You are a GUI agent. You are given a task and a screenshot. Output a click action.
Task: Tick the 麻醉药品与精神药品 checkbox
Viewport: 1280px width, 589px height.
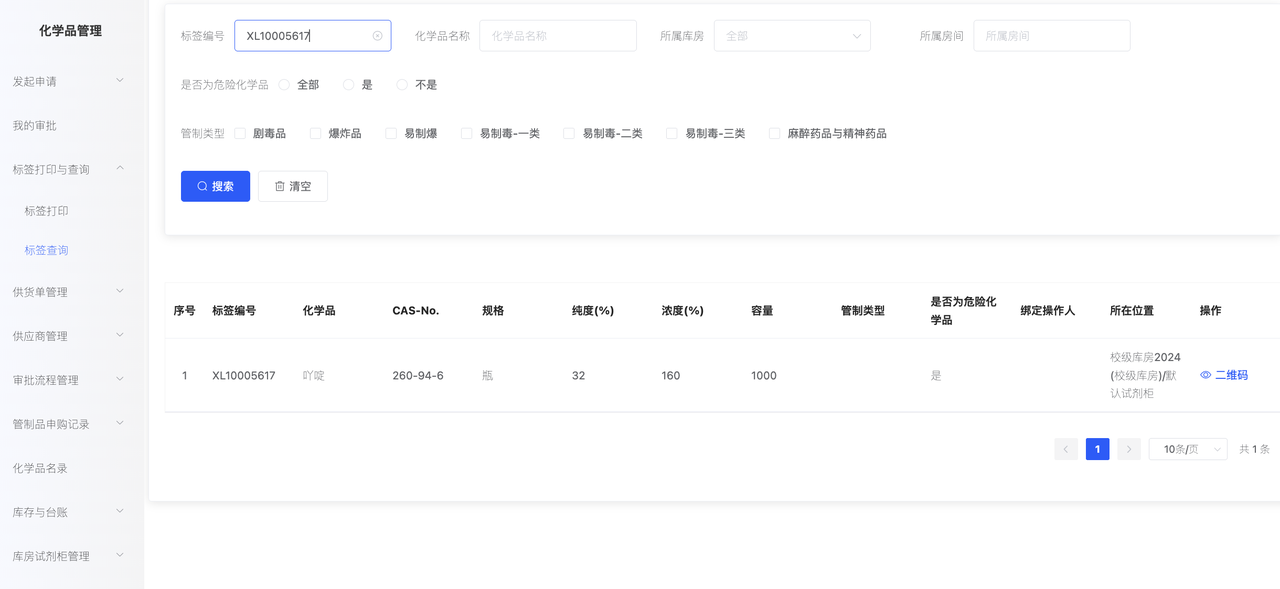click(x=774, y=133)
